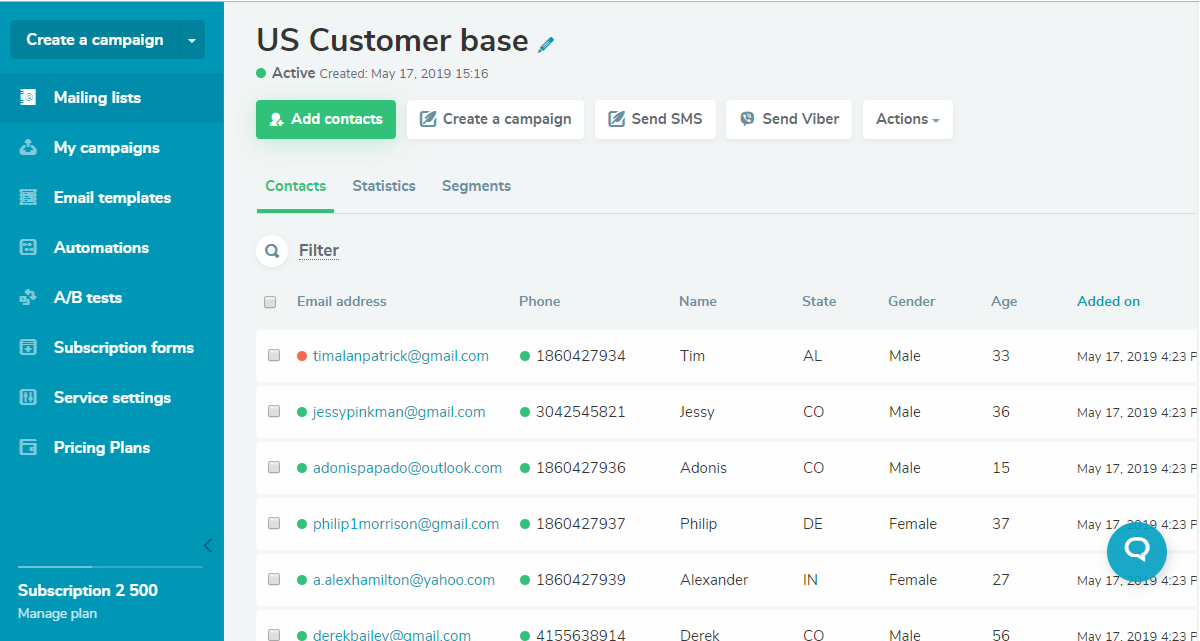Expand the Actions dropdown
Viewport: 1200px width, 641px height.
907,119
